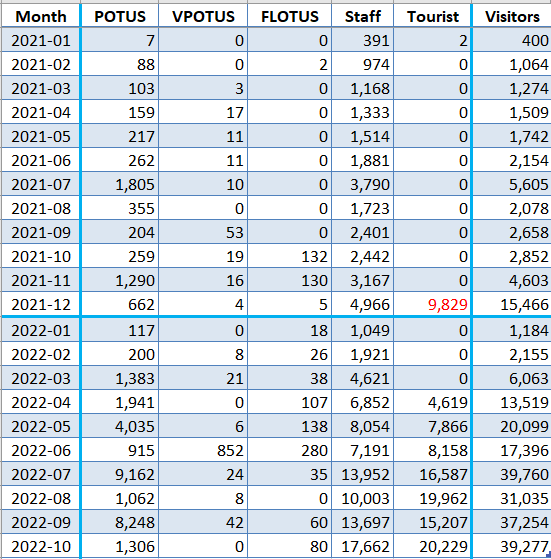Viewport: 551px width, 559px height.
Task: Select the month cell 2021-01
Action: tap(41, 40)
